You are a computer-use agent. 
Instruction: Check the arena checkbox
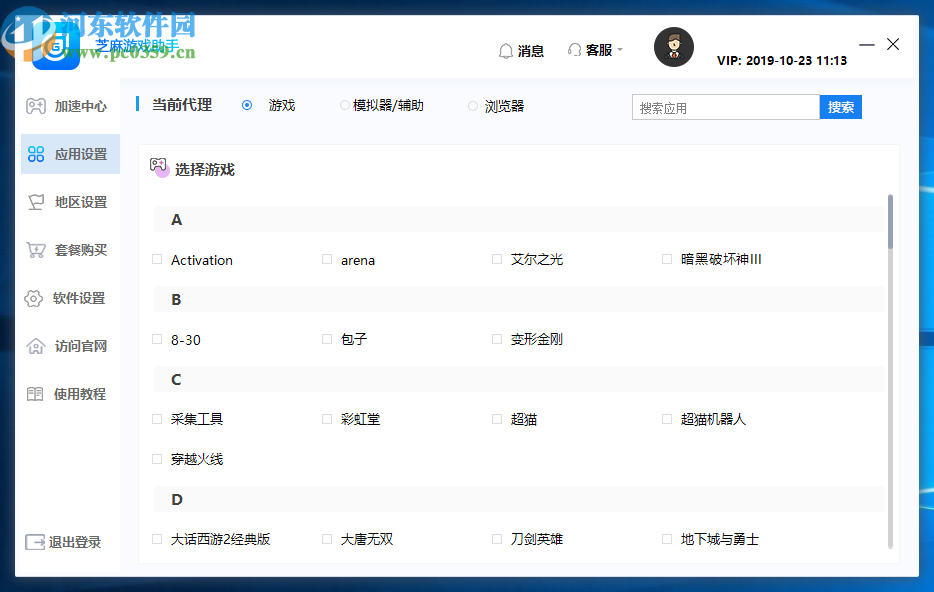(327, 259)
